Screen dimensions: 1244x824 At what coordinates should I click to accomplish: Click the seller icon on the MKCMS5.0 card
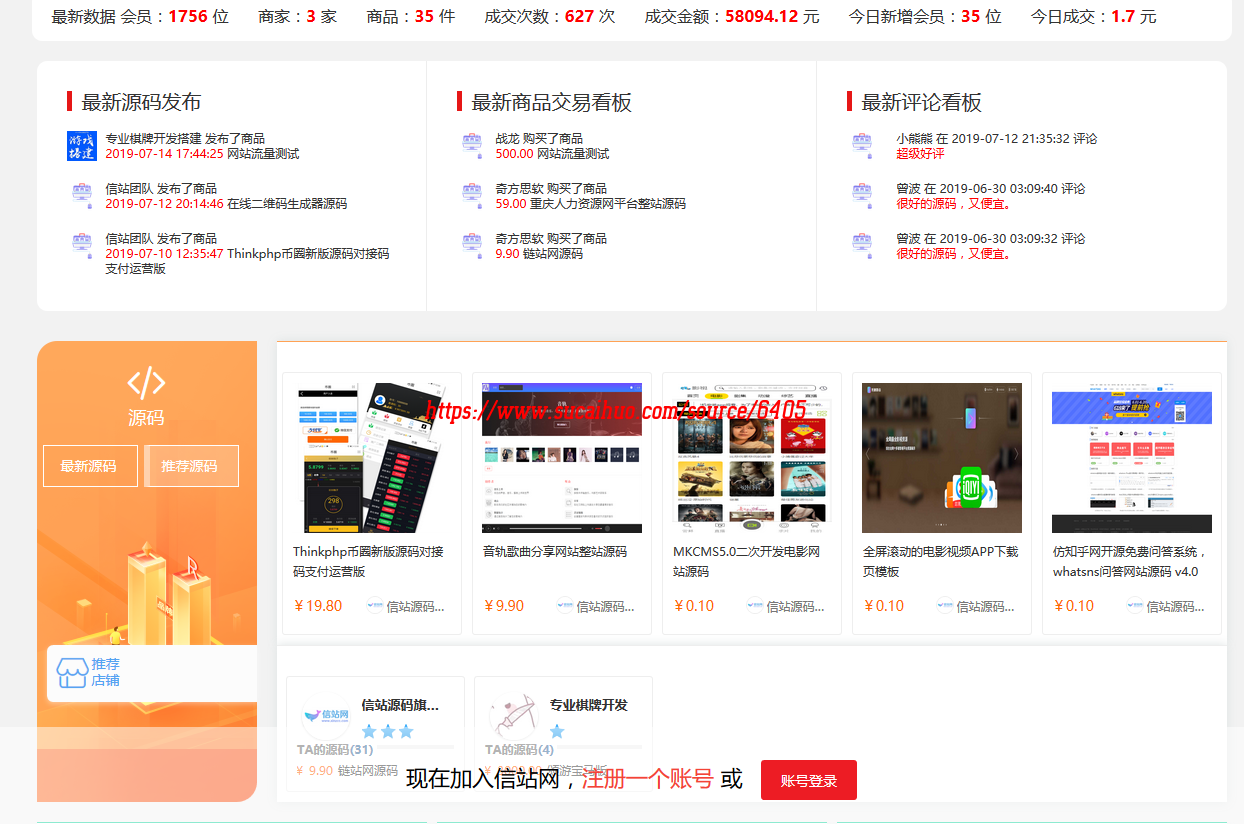pos(755,605)
